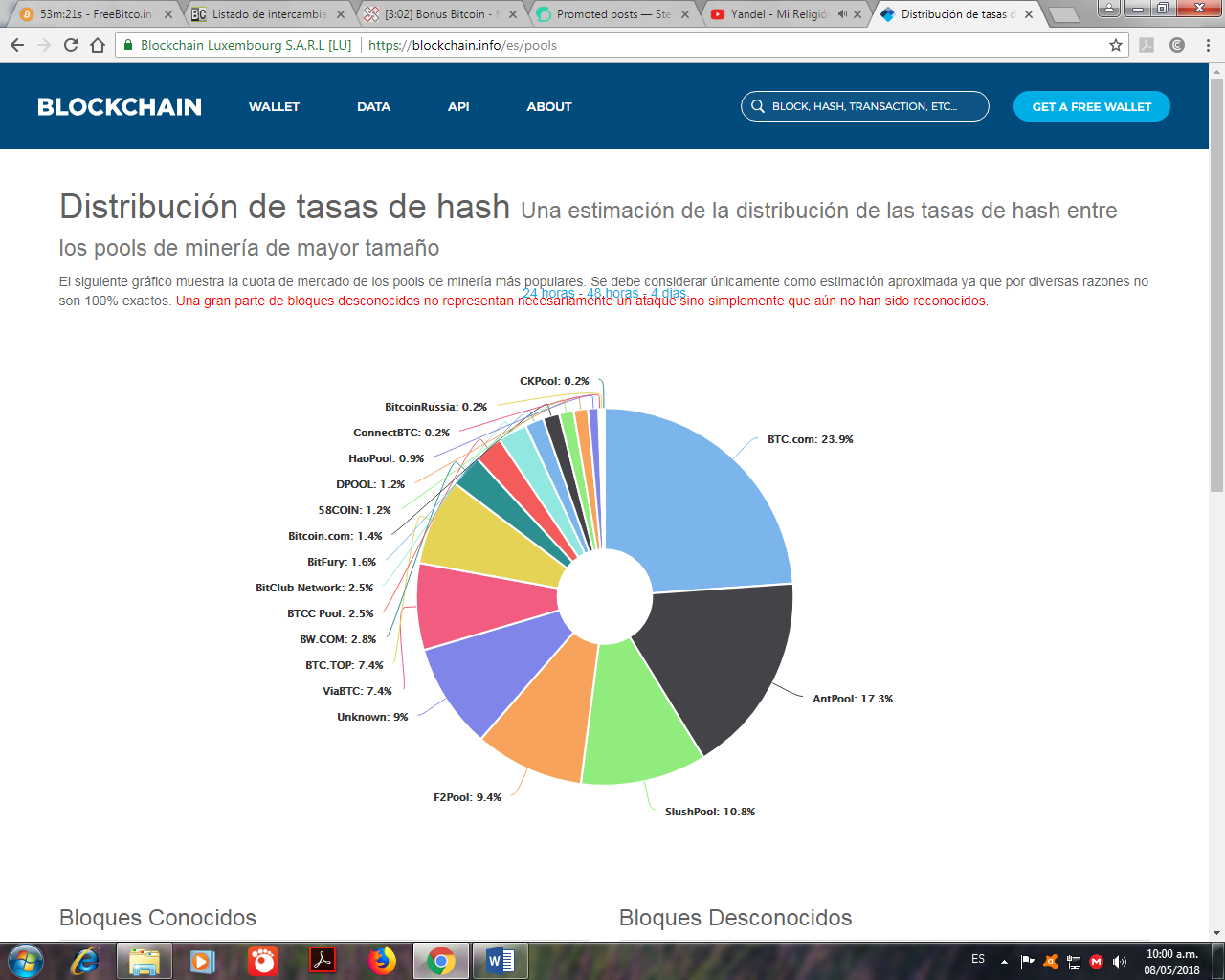Open network status tray icon
Screen dimensions: 1225x980
point(1074,961)
